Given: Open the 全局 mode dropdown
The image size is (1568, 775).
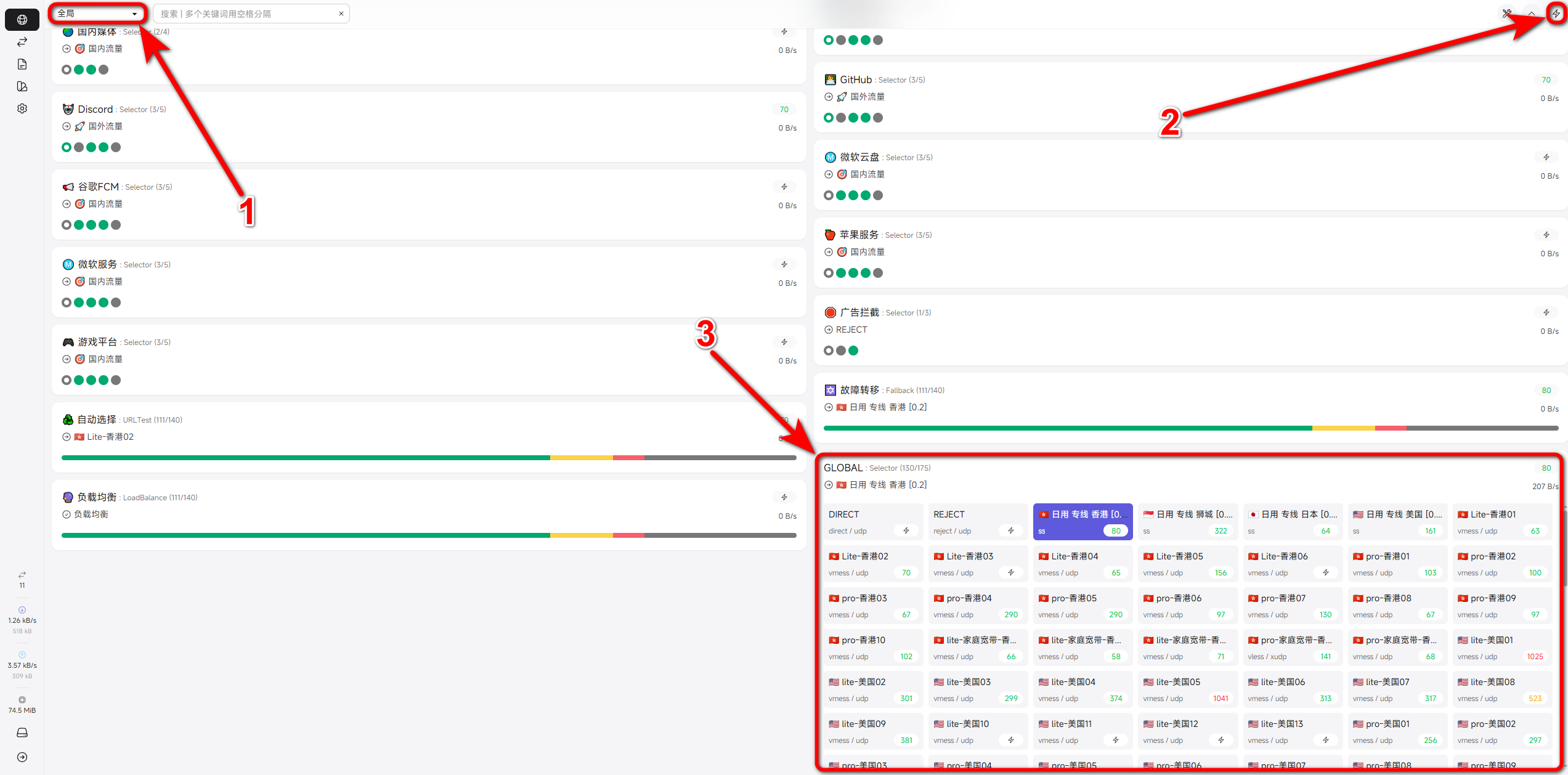Looking at the screenshot, I should (x=97, y=14).
